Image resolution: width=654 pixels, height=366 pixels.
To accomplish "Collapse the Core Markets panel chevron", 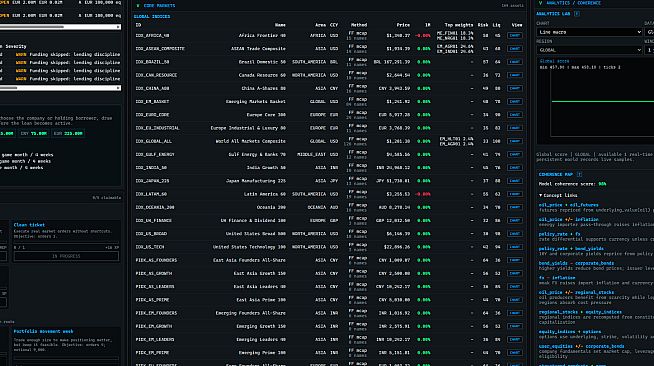I will tap(138, 6).
